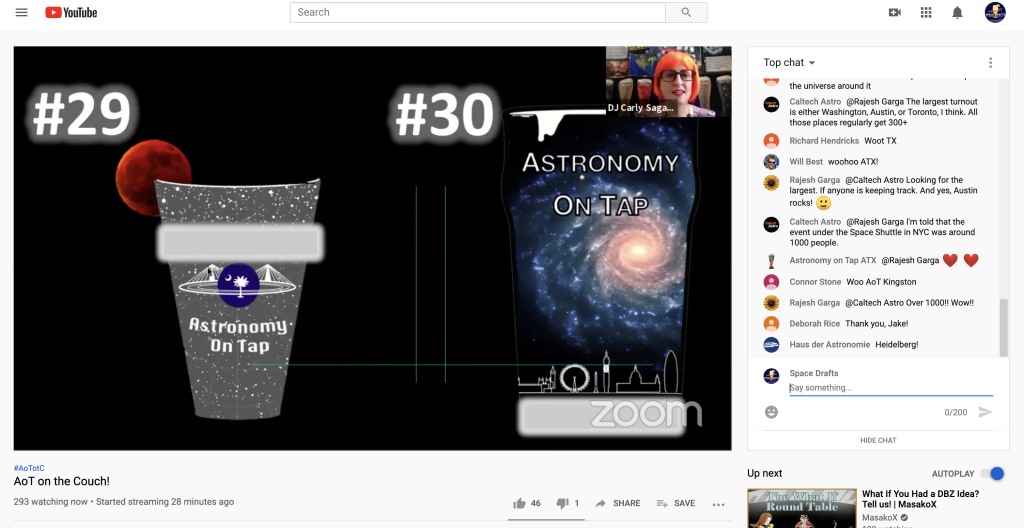Click the 'Woo AoT Kingston' chat message
Viewport: 1024px width, 528px height.
click(x=881, y=282)
